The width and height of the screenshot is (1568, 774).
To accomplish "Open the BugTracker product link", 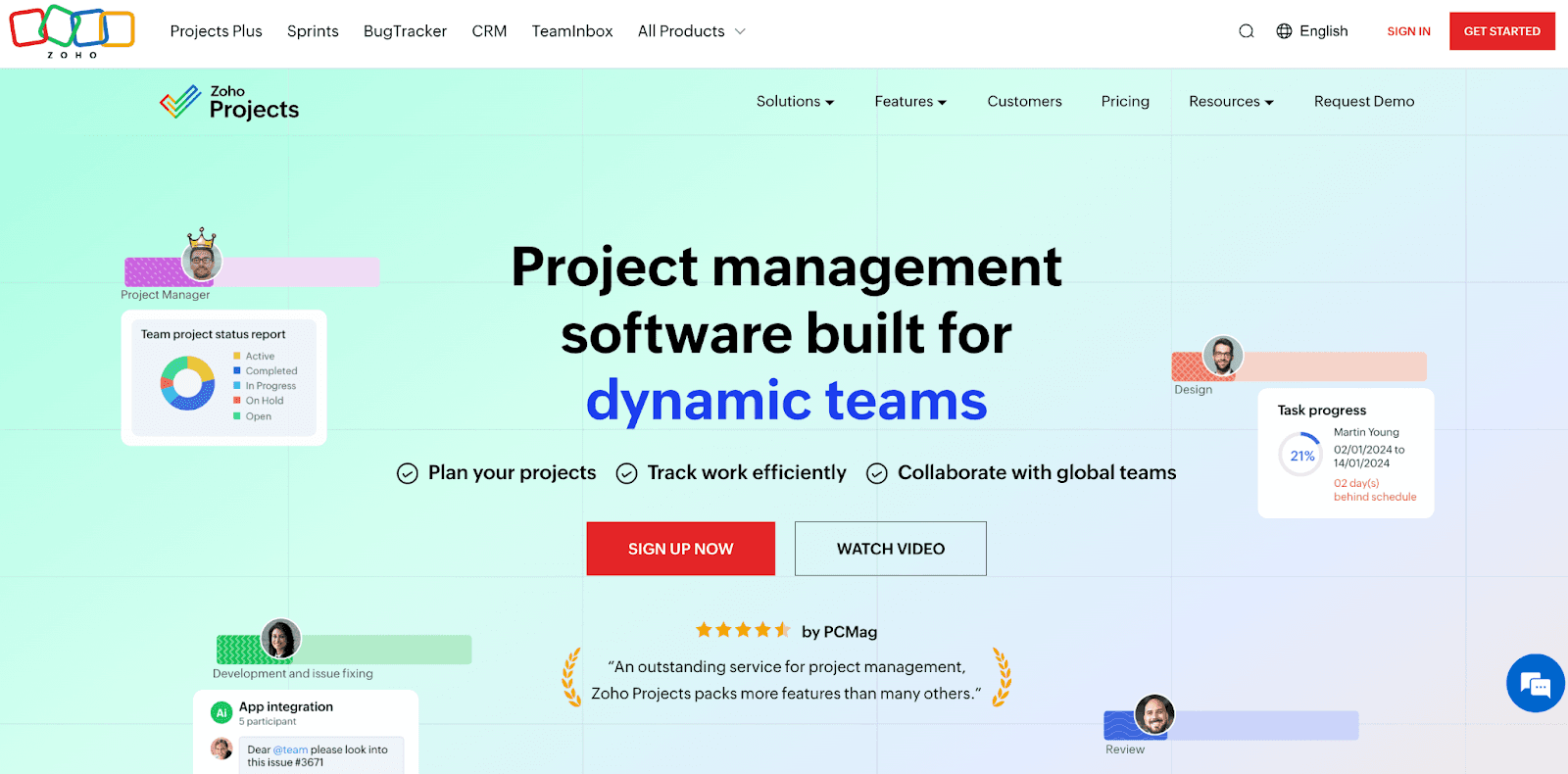I will 405,31.
